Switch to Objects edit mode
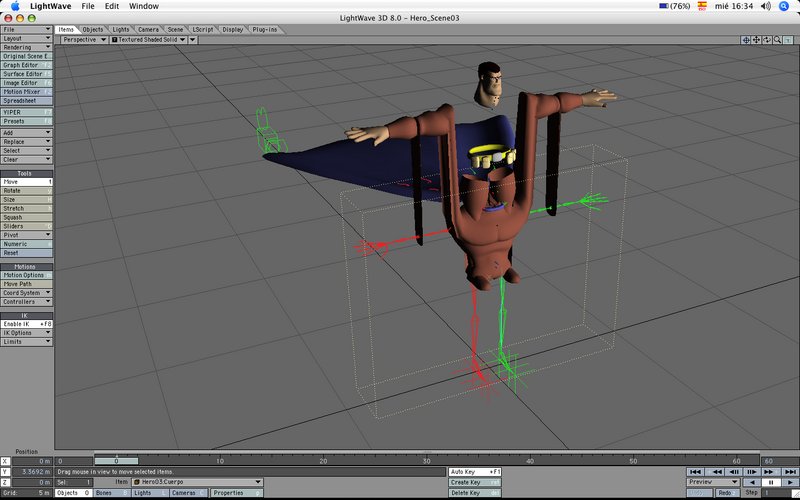This screenshot has width=800, height=500. point(73,493)
